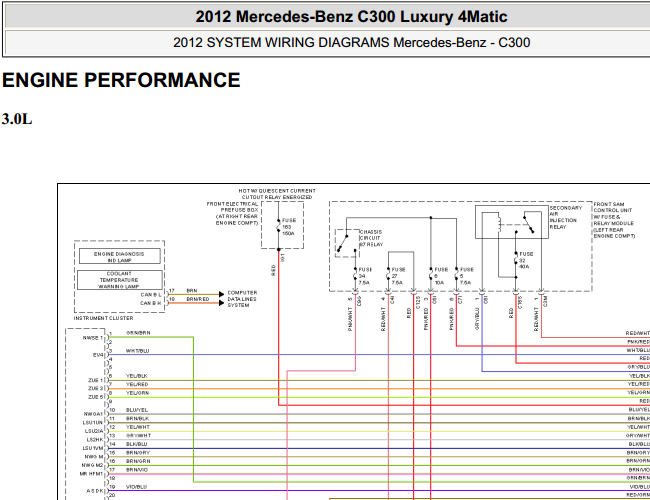This screenshot has height=500, width=650.
Task: Click the 'NWSE 1' pin label
Action: [x=92, y=338]
